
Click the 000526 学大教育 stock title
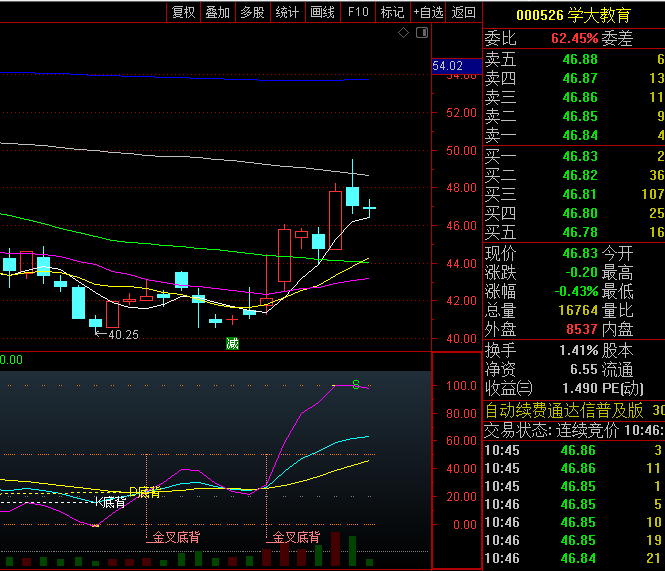573,14
